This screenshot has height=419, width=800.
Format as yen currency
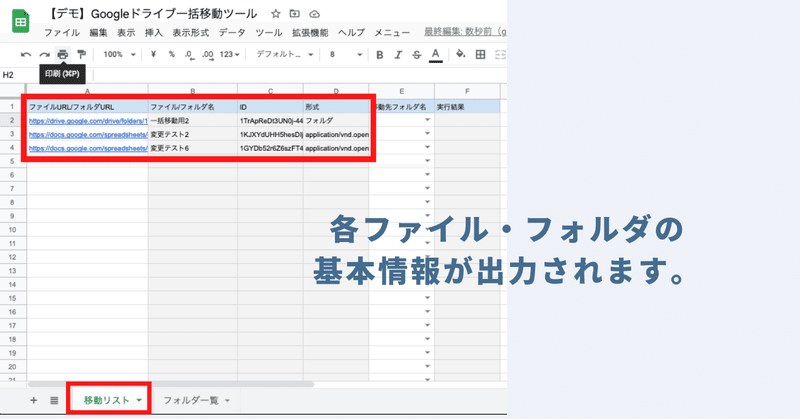[x=153, y=54]
